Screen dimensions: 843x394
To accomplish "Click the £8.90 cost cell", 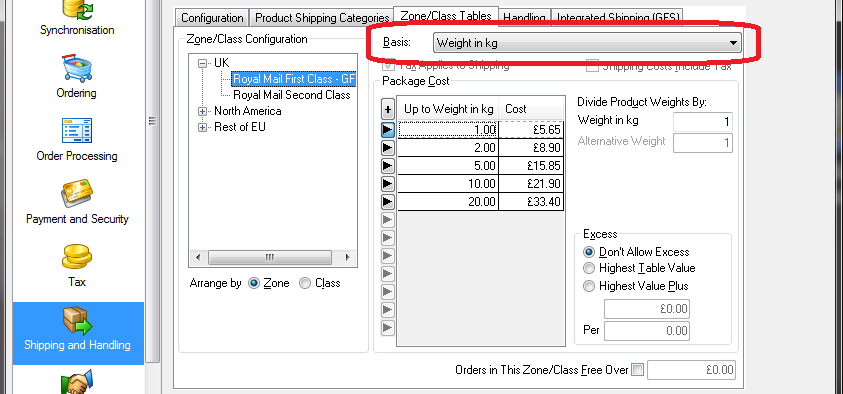I will pyautogui.click(x=531, y=148).
